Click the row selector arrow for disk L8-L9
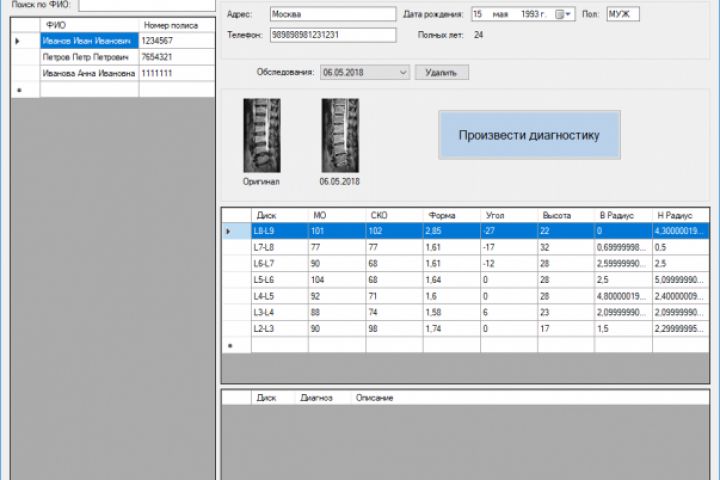 228,231
